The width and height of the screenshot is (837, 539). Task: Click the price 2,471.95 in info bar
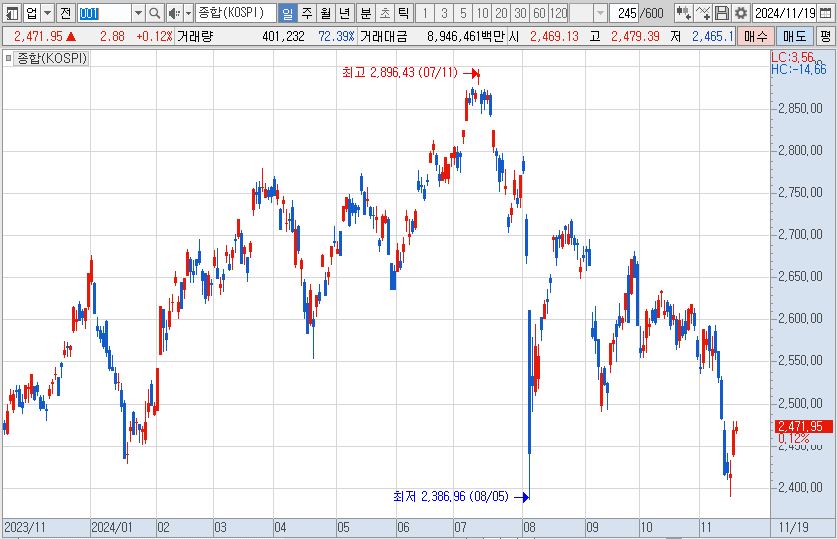[x=38, y=36]
